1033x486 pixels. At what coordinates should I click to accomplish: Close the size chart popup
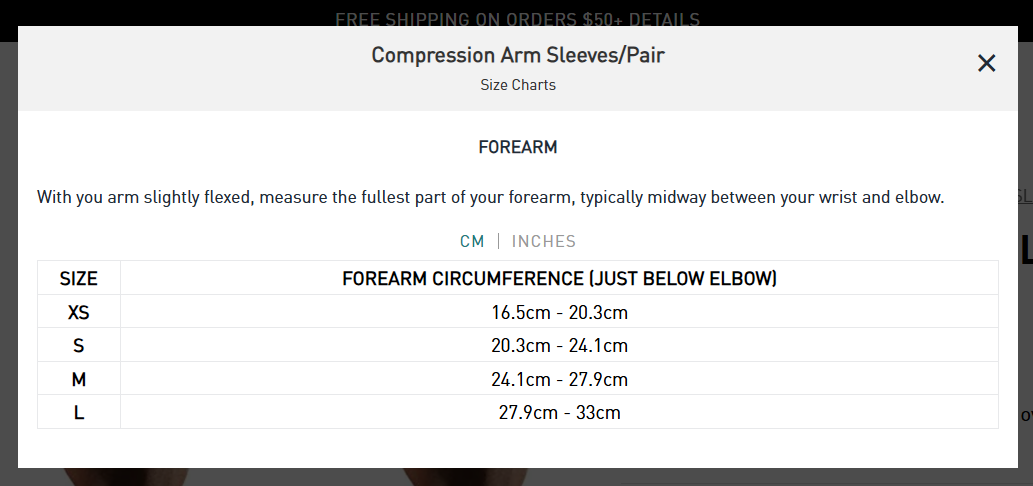[986, 63]
